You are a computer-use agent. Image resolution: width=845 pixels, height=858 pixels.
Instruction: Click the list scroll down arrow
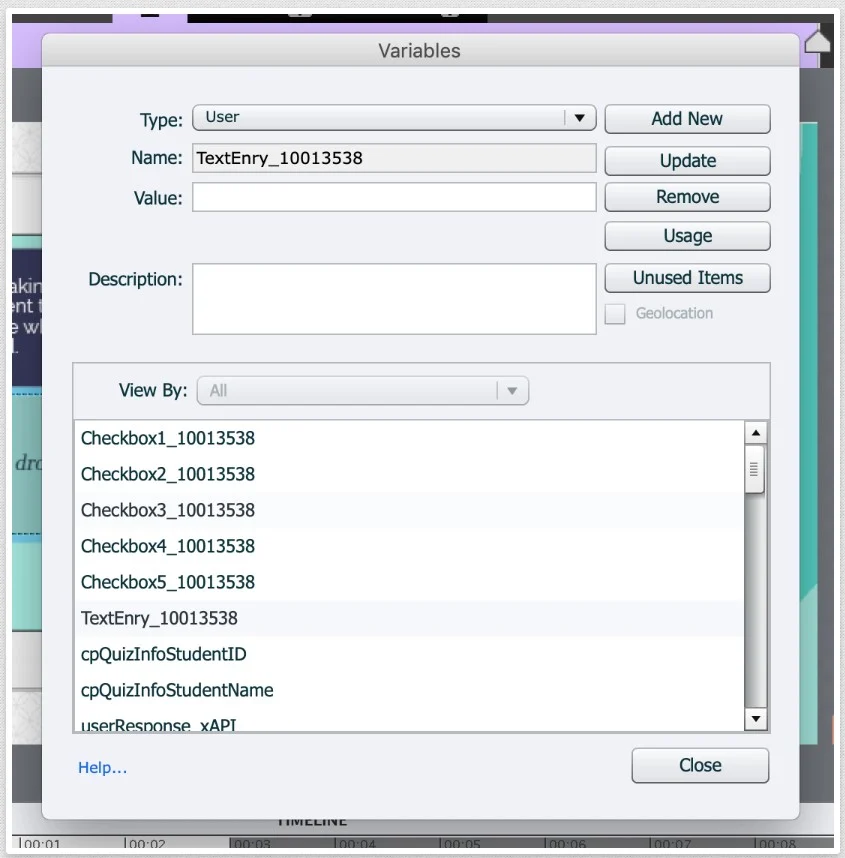pos(756,719)
